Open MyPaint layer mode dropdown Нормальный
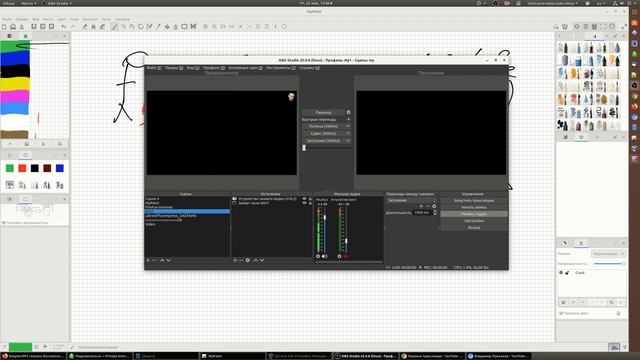Image resolution: width=640 pixels, height=360 pixels. (608, 254)
